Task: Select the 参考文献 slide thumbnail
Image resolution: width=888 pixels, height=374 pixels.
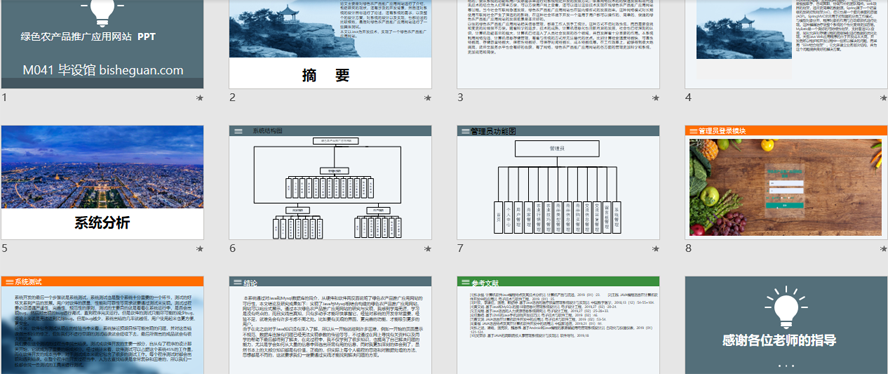Action: coord(558,325)
